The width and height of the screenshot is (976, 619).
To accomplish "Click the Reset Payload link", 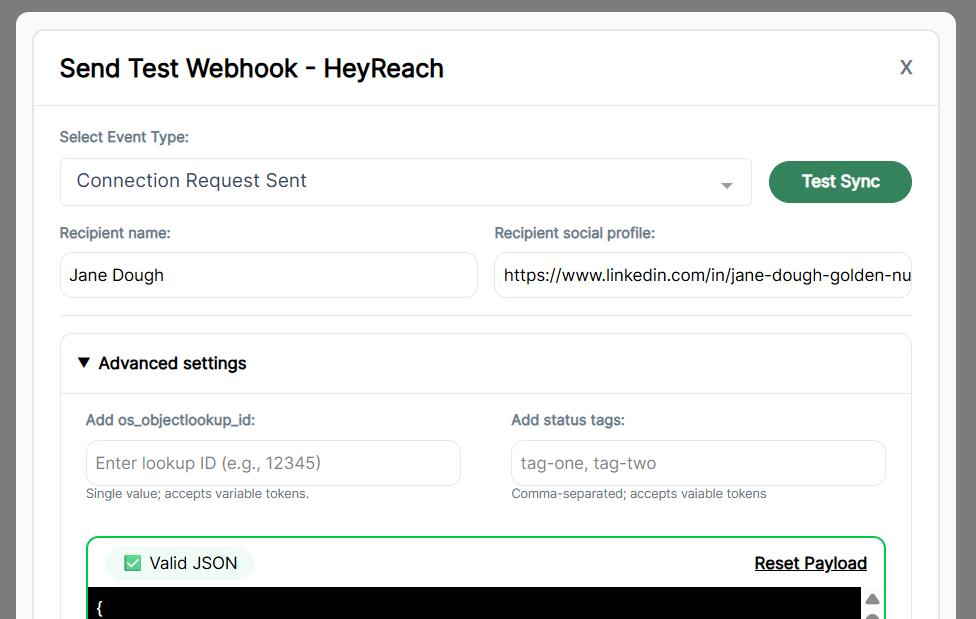I will pyautogui.click(x=811, y=563).
